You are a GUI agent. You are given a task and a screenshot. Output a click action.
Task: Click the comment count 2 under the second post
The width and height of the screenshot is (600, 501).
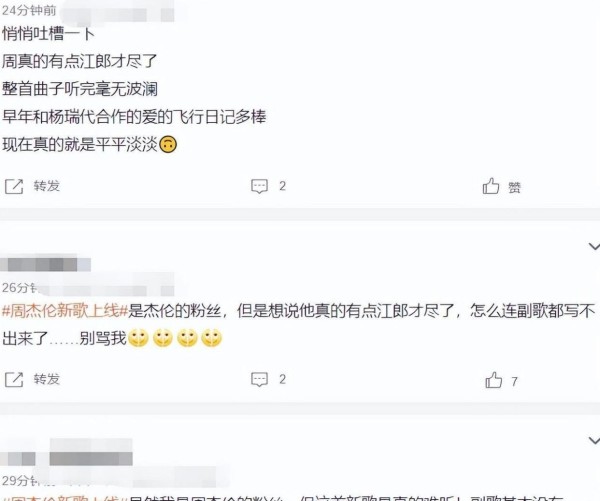[x=282, y=379]
